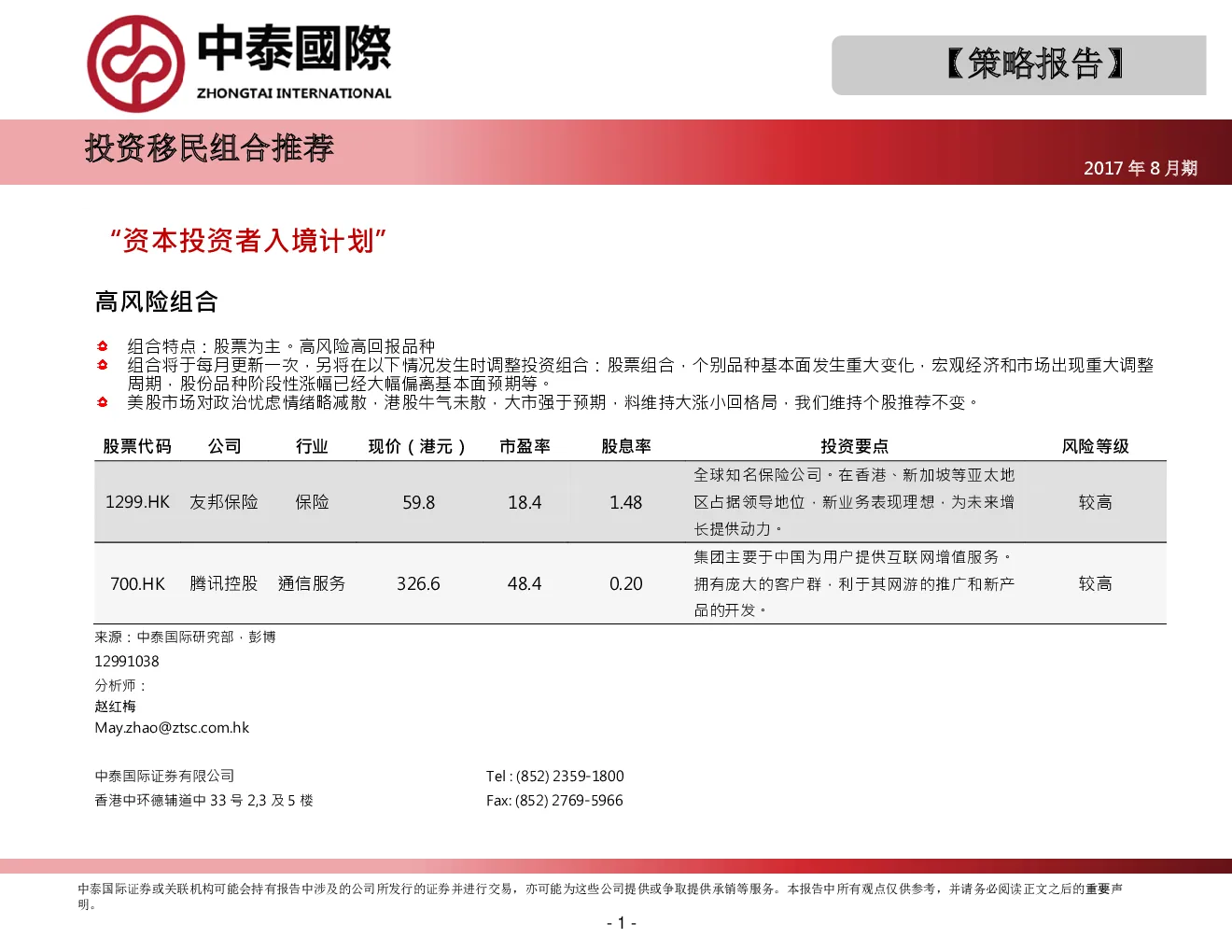
Task: Open the May.zhao@ztsc.com.hk email address
Action: [x=172, y=728]
